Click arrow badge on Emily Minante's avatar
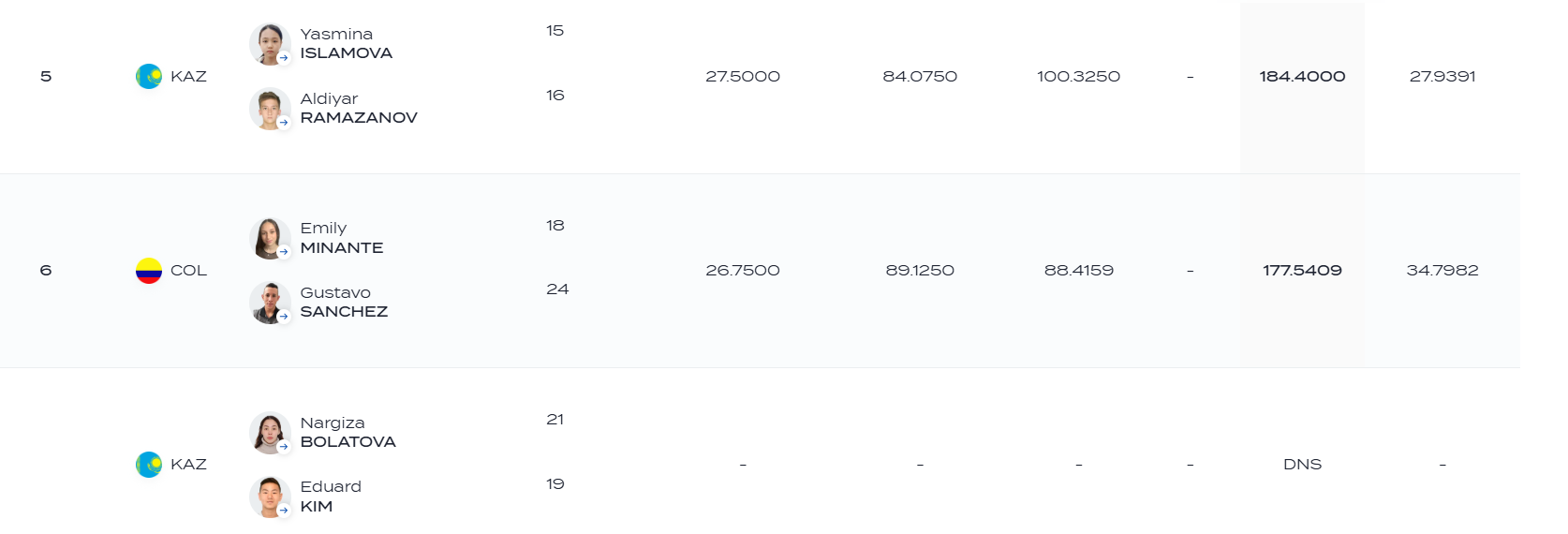 (x=284, y=252)
